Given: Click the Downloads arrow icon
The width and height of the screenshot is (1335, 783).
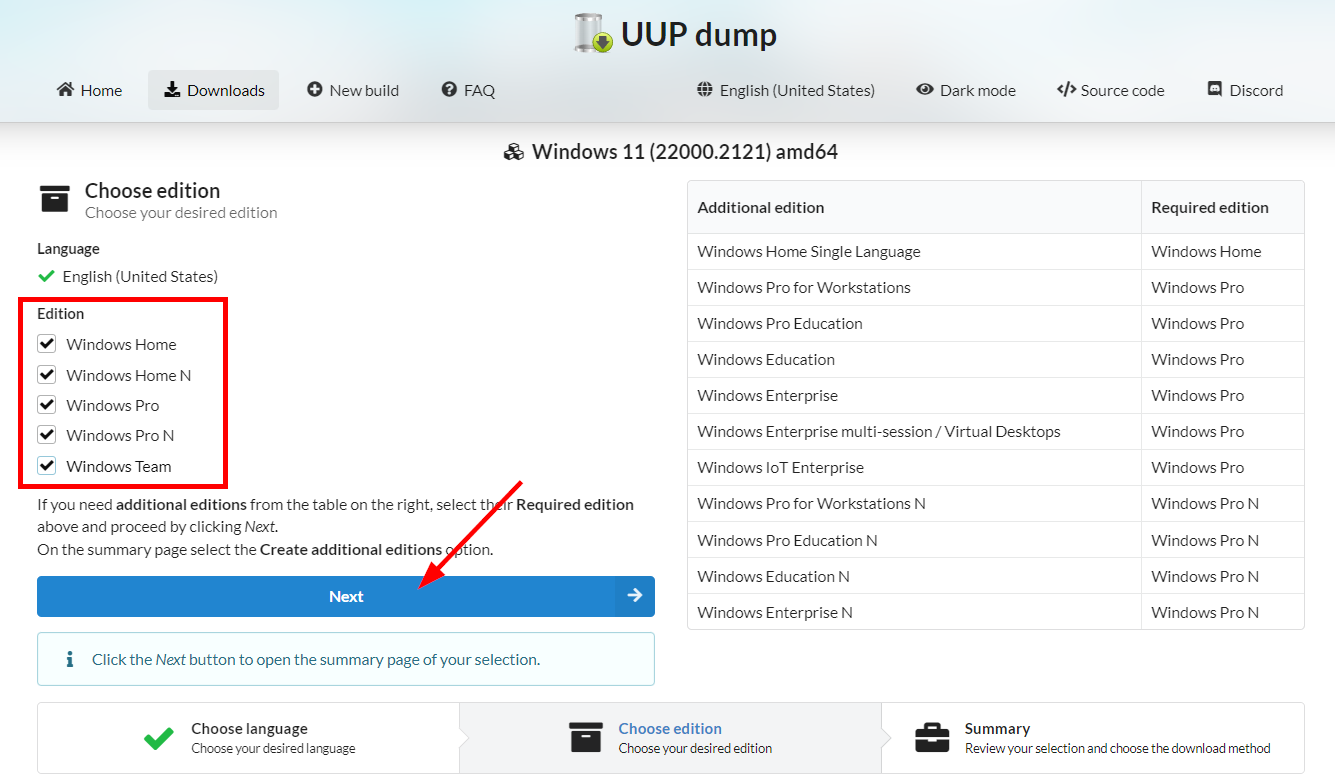Looking at the screenshot, I should pyautogui.click(x=172, y=90).
